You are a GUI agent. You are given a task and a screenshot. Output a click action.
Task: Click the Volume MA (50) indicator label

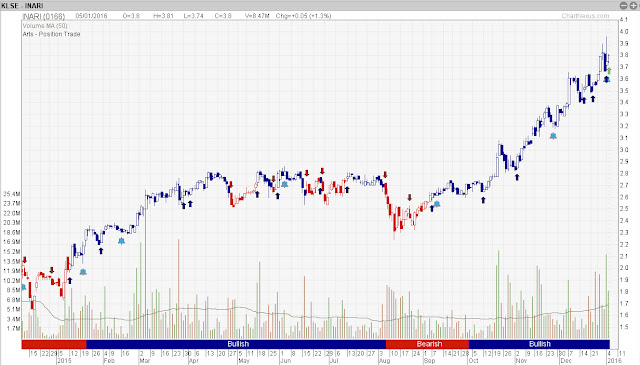[45, 26]
